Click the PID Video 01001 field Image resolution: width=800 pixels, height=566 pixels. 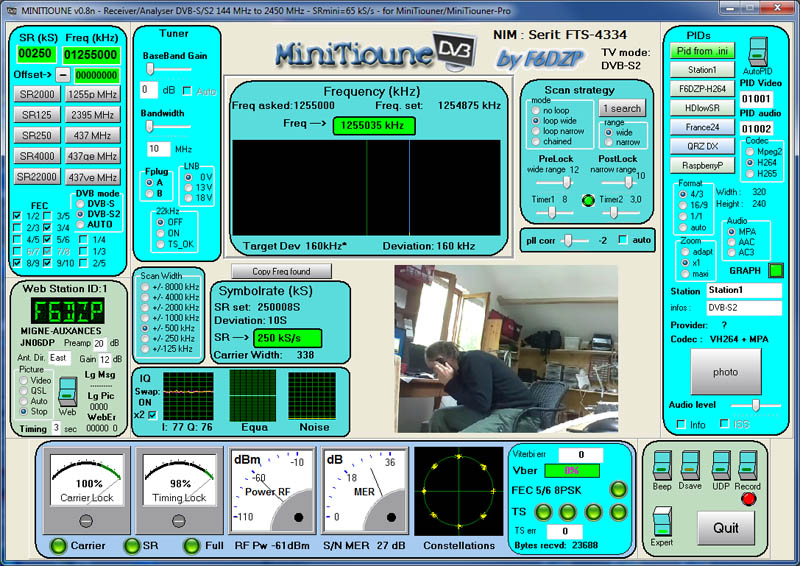click(756, 99)
